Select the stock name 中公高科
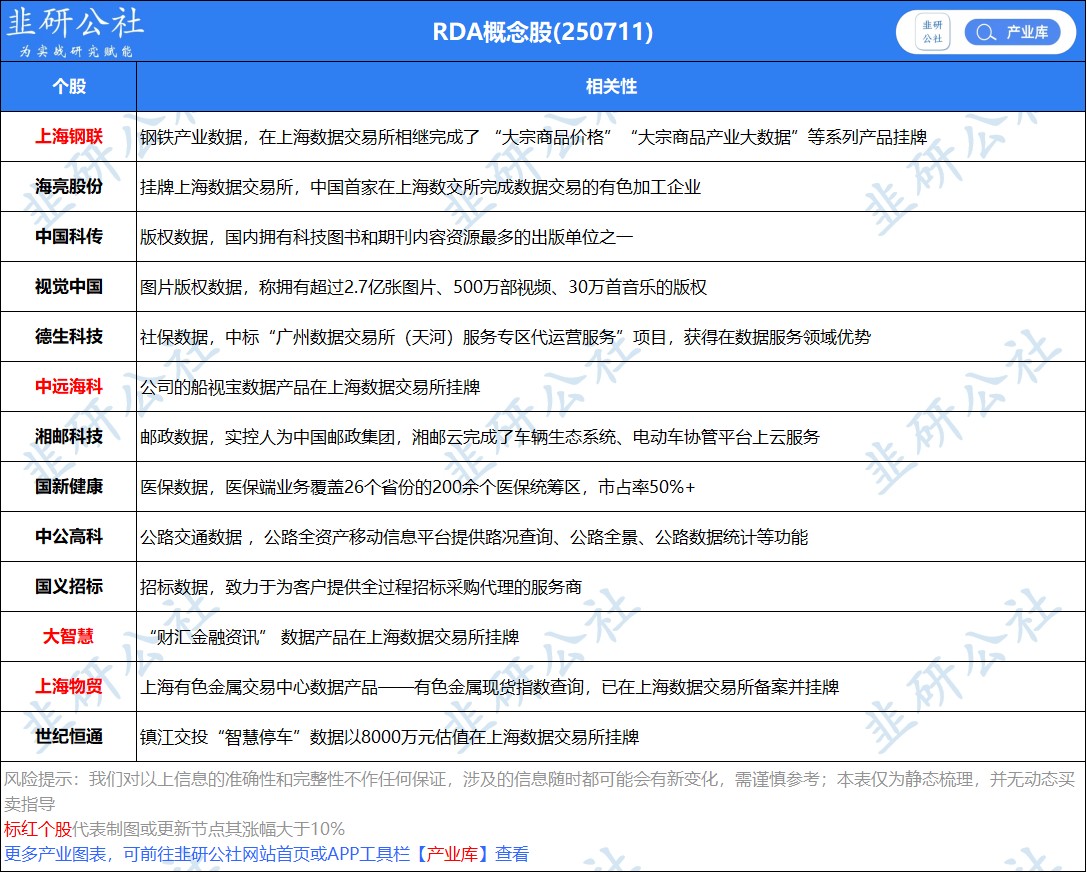 [x=69, y=536]
